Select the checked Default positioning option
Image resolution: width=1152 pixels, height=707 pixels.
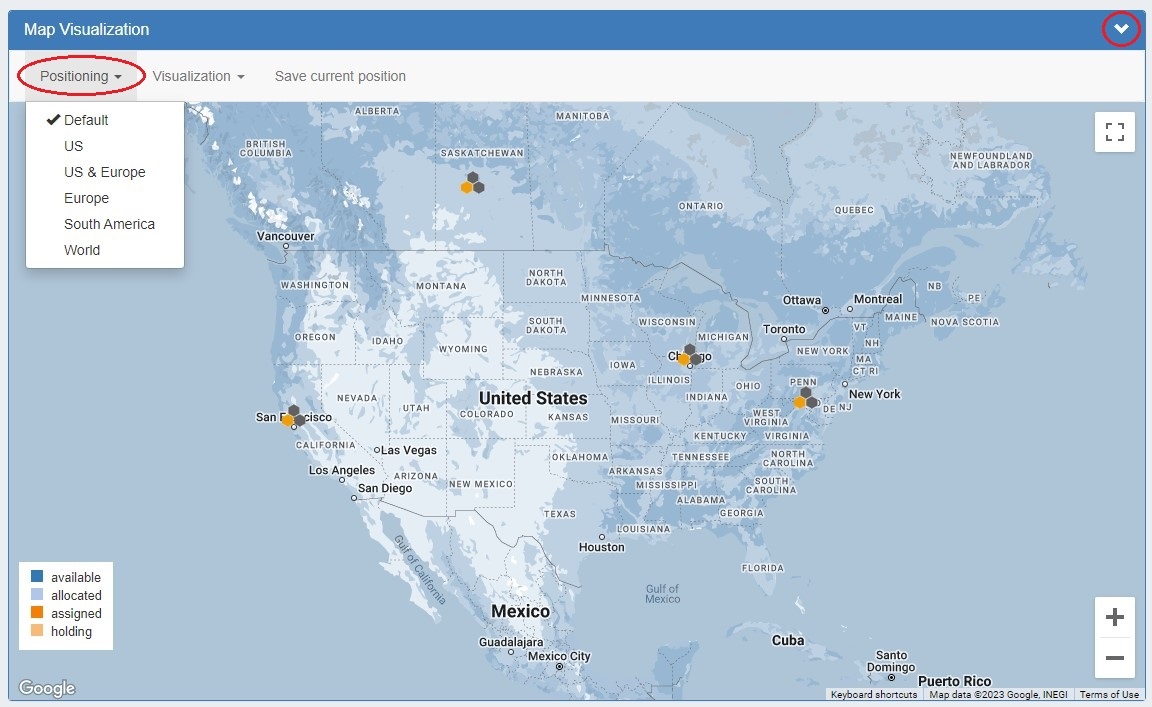point(86,120)
